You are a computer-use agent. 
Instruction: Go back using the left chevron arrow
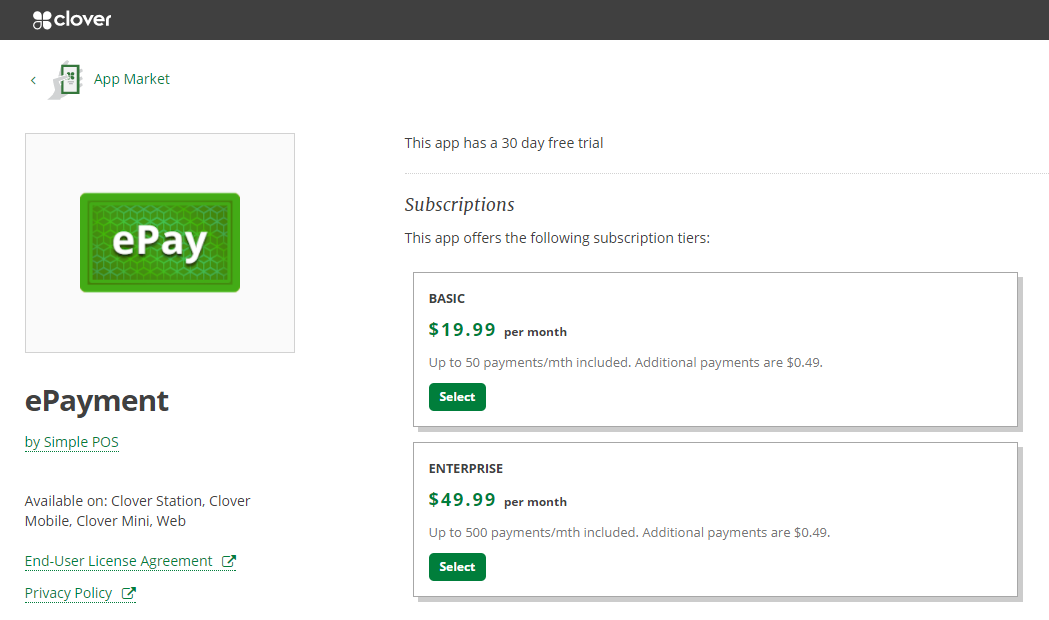click(x=33, y=80)
